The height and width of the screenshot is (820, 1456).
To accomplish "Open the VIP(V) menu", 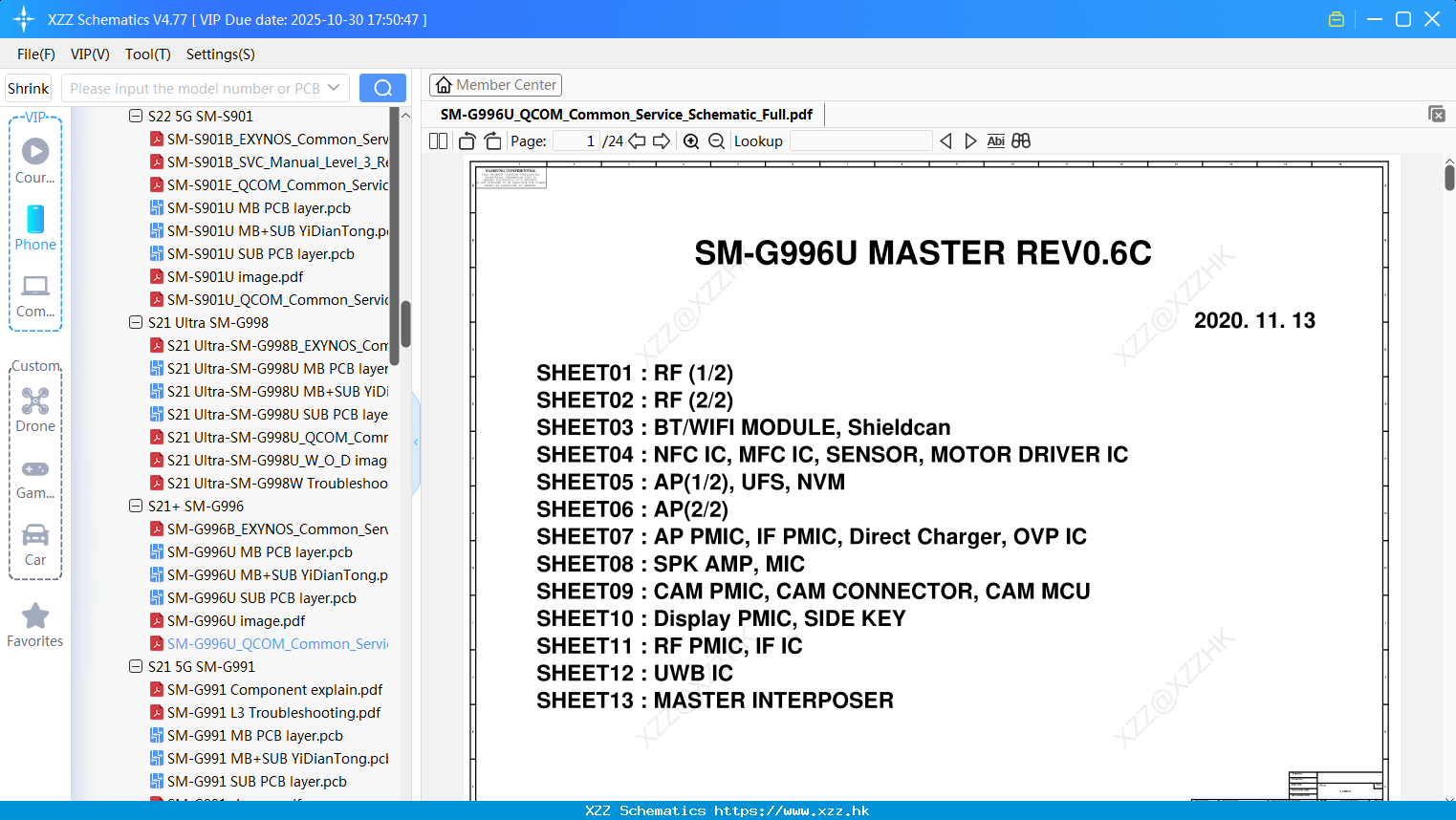I will 90,54.
